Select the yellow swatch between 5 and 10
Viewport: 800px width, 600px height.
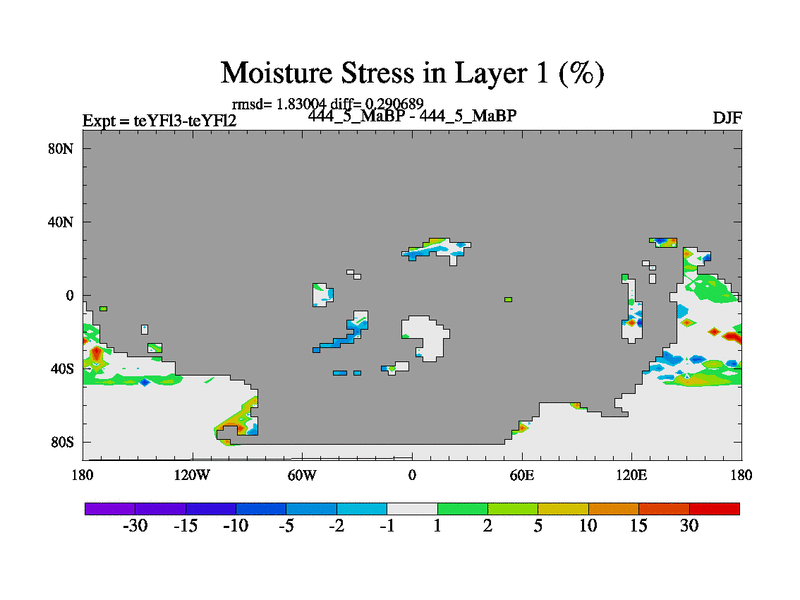(x=563, y=509)
